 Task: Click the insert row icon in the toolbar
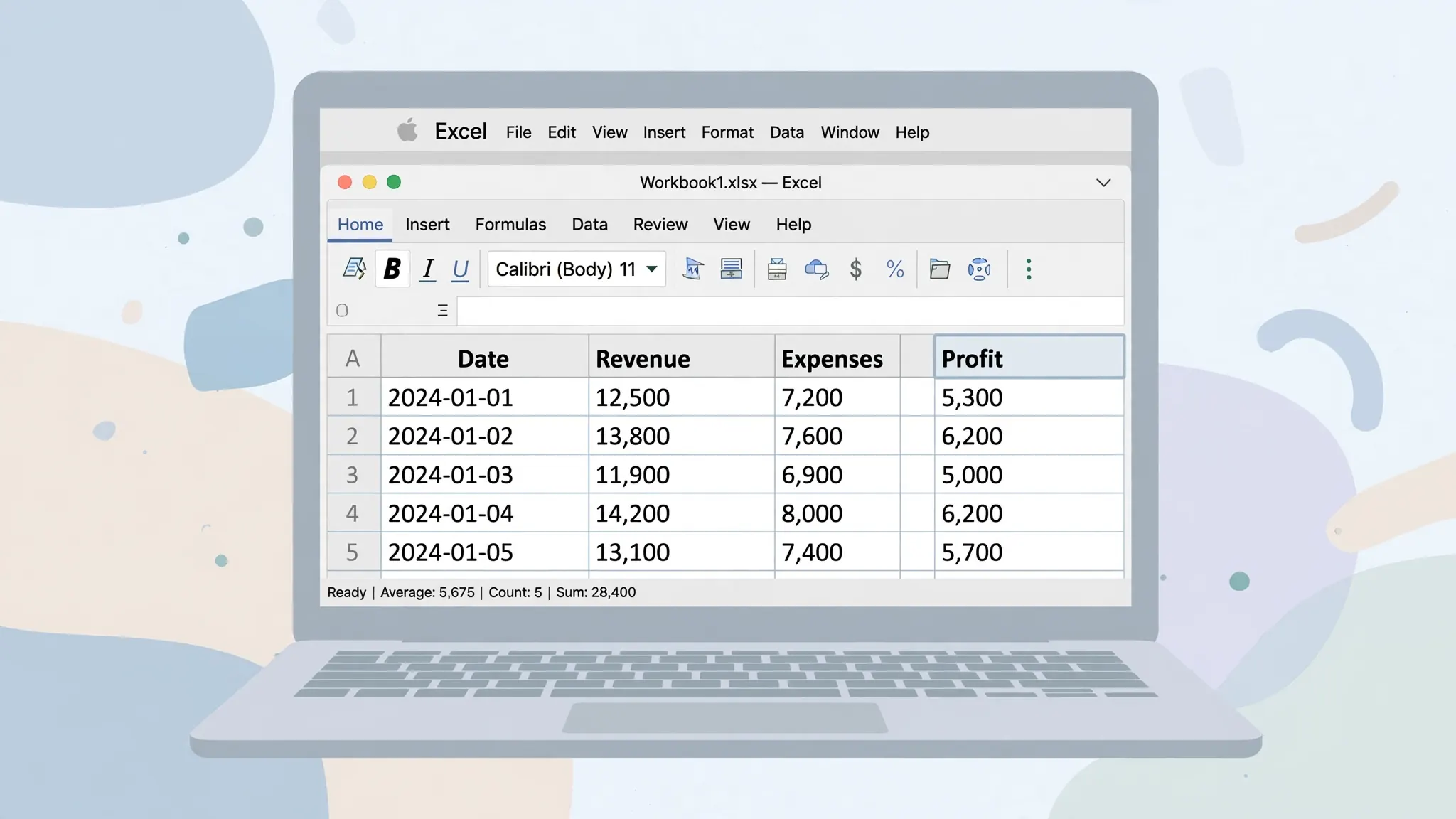pyautogui.click(x=731, y=269)
